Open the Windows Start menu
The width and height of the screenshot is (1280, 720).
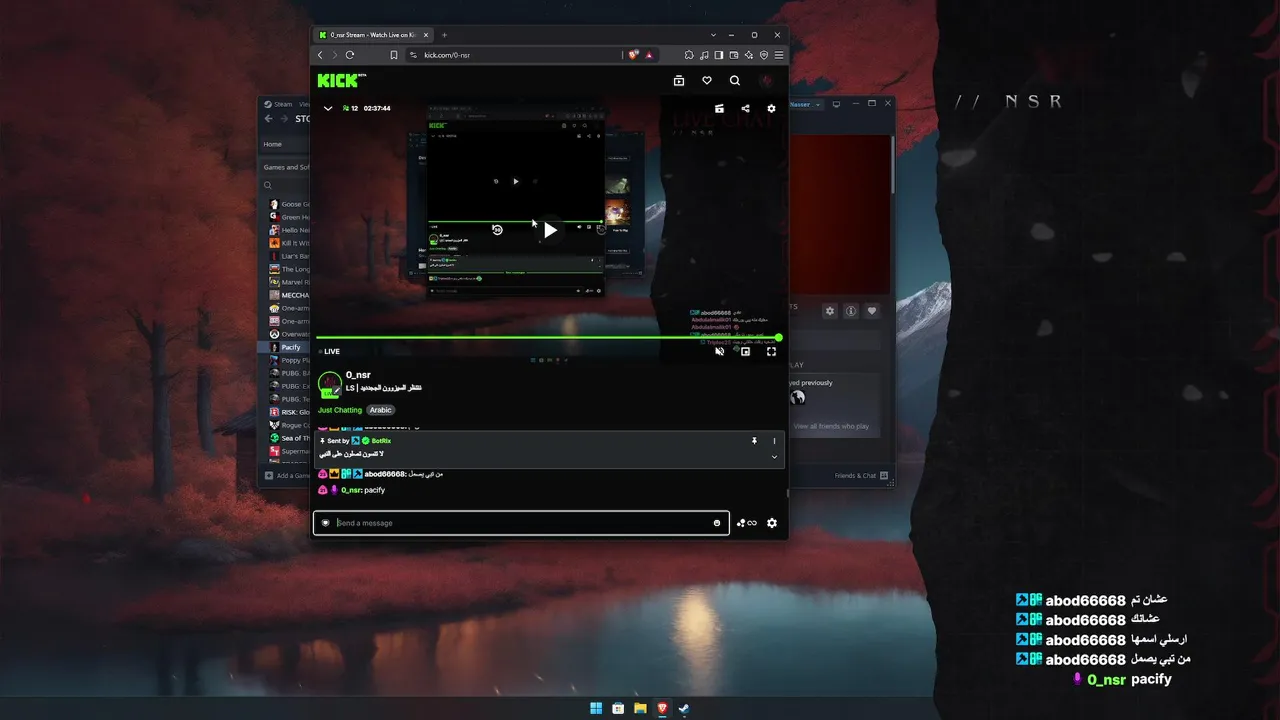pyautogui.click(x=596, y=708)
